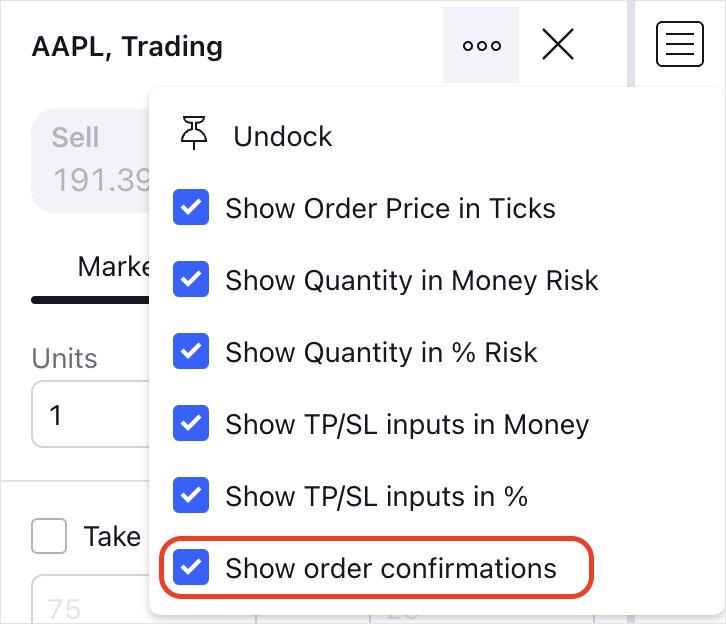Focus the Units quantity input field
Viewport: 726px width, 624px height.
pyautogui.click(x=90, y=413)
